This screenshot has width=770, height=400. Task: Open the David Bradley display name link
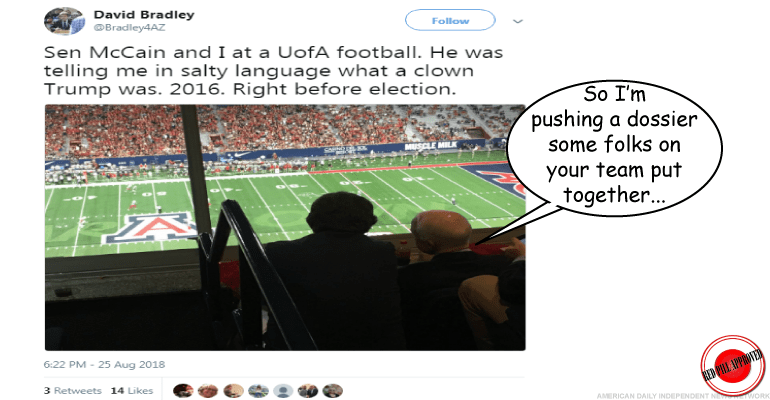tap(144, 15)
